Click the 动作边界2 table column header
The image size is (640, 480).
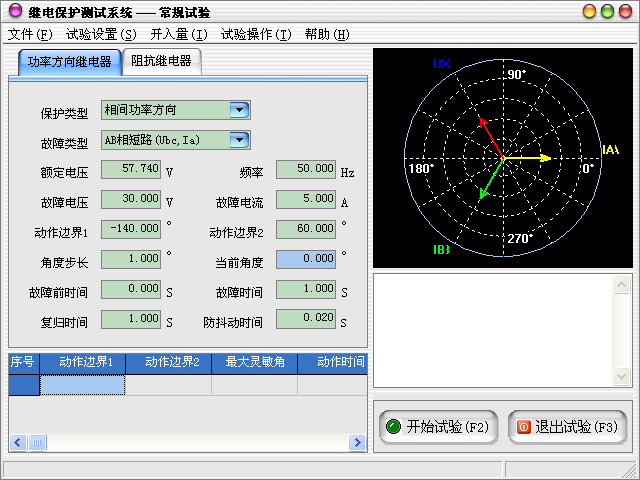coord(169,364)
